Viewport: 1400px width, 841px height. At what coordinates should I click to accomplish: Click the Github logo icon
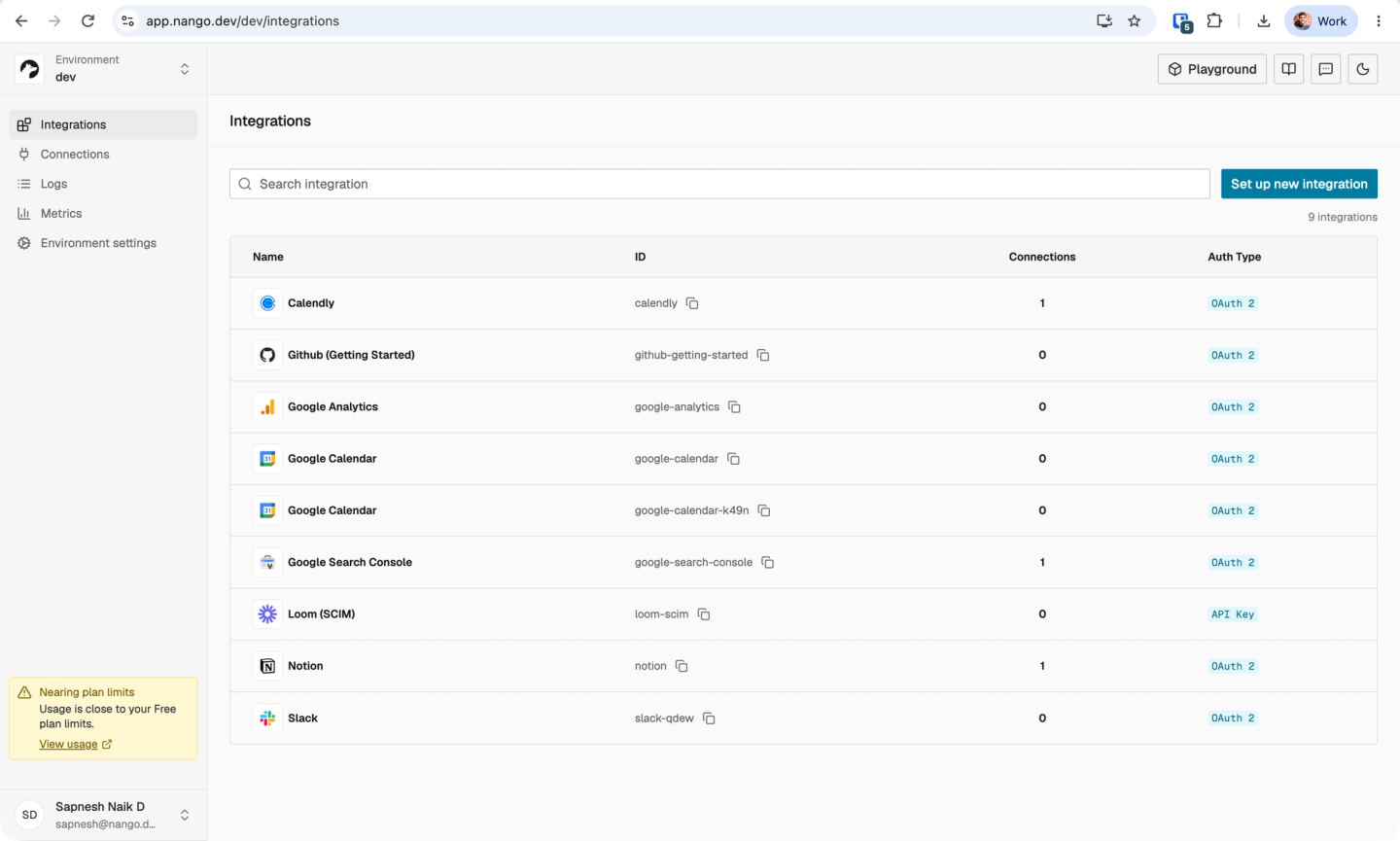(x=267, y=355)
